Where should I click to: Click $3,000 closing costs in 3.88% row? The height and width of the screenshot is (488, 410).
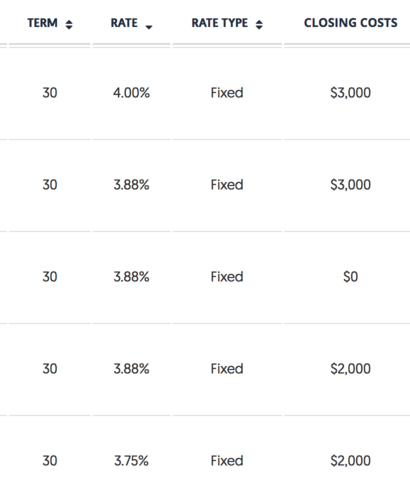351,185
